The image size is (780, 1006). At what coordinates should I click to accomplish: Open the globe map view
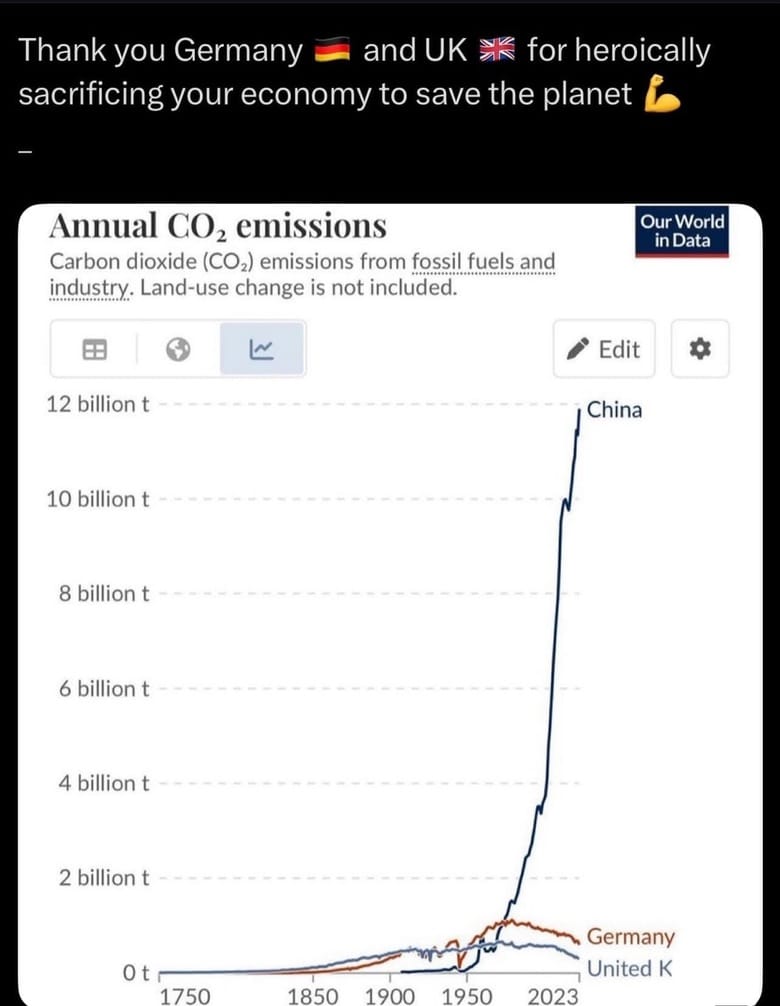(178, 349)
